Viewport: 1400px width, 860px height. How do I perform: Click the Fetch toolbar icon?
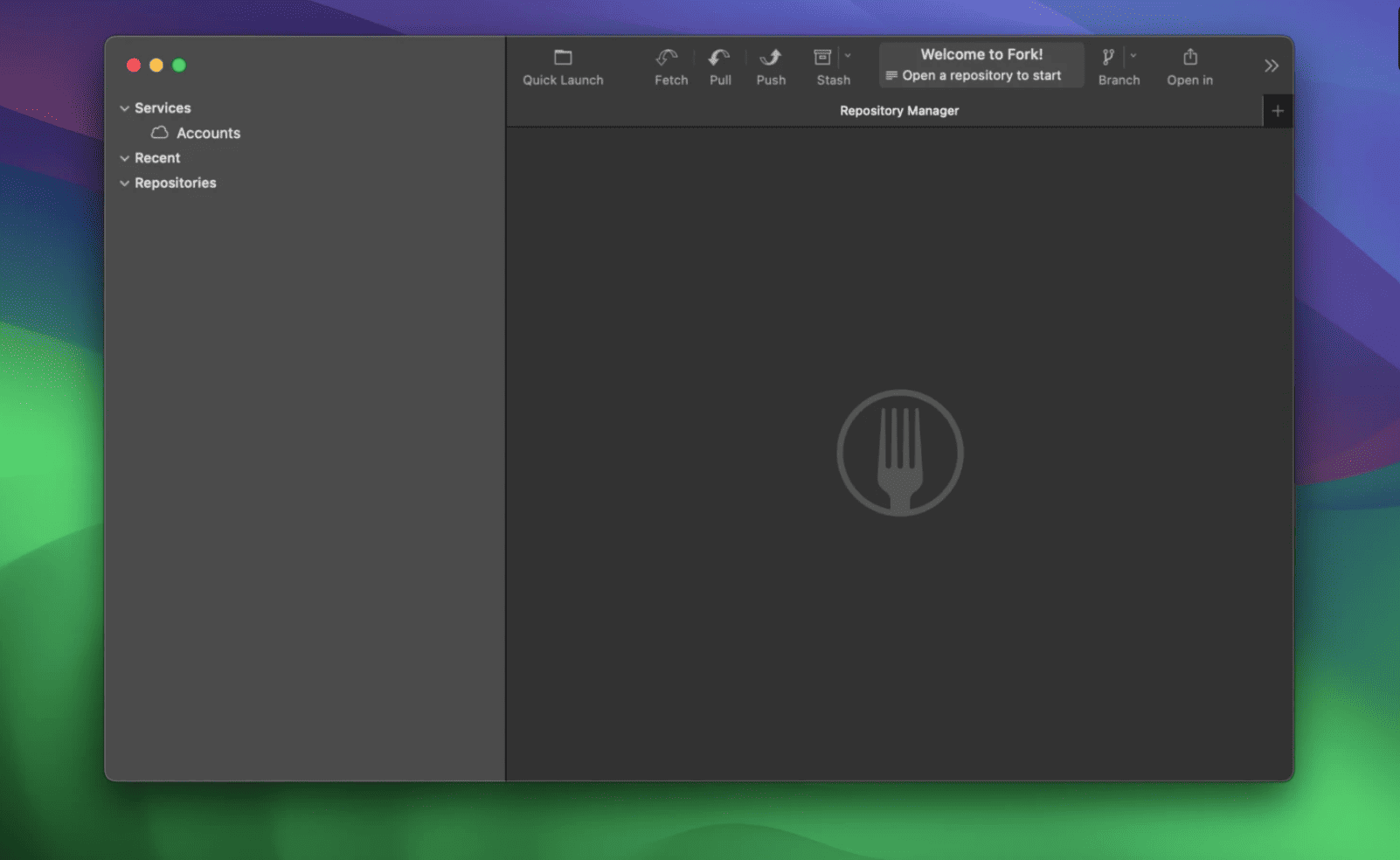[667, 58]
